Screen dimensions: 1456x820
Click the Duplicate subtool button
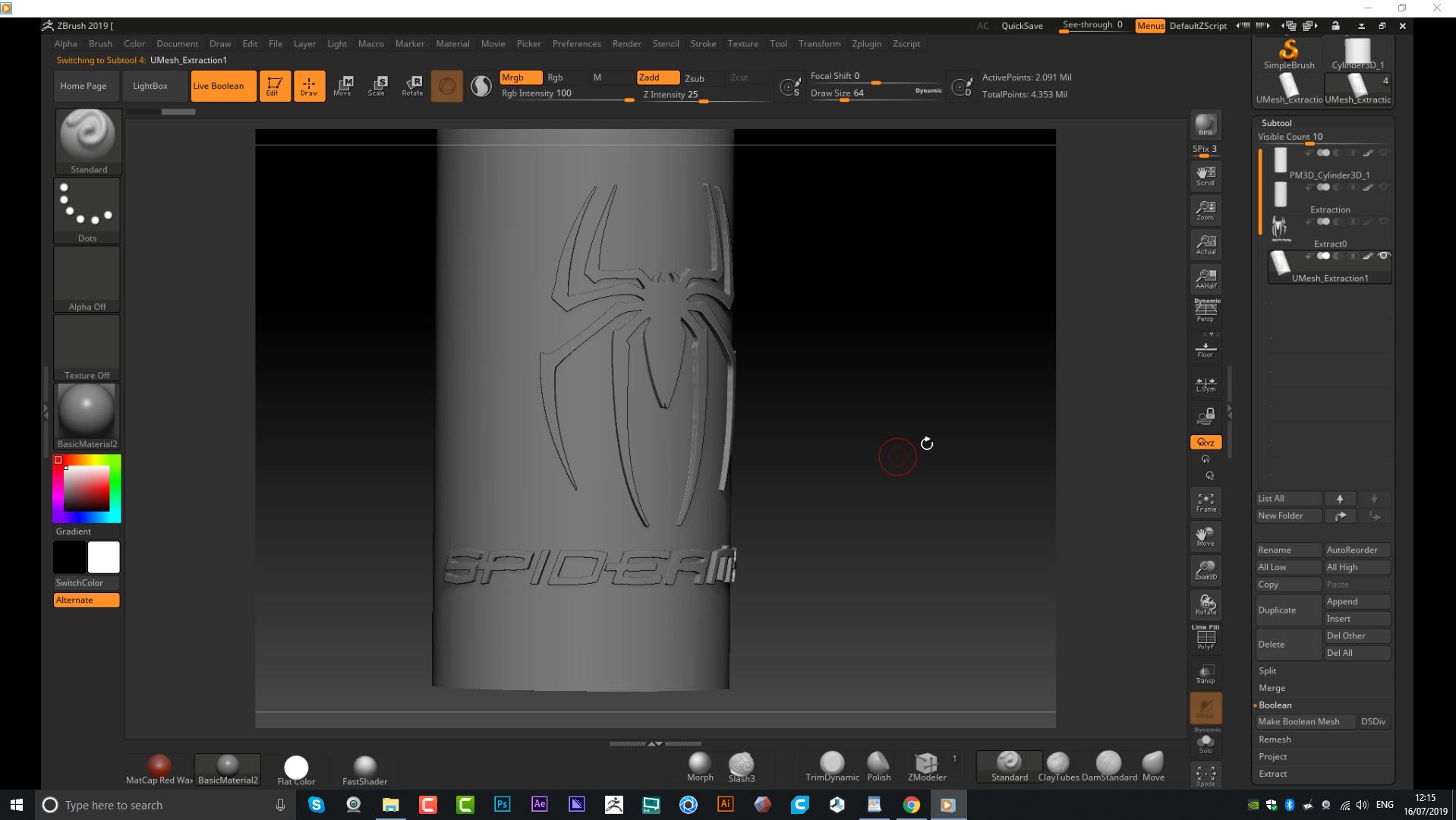pos(1288,610)
